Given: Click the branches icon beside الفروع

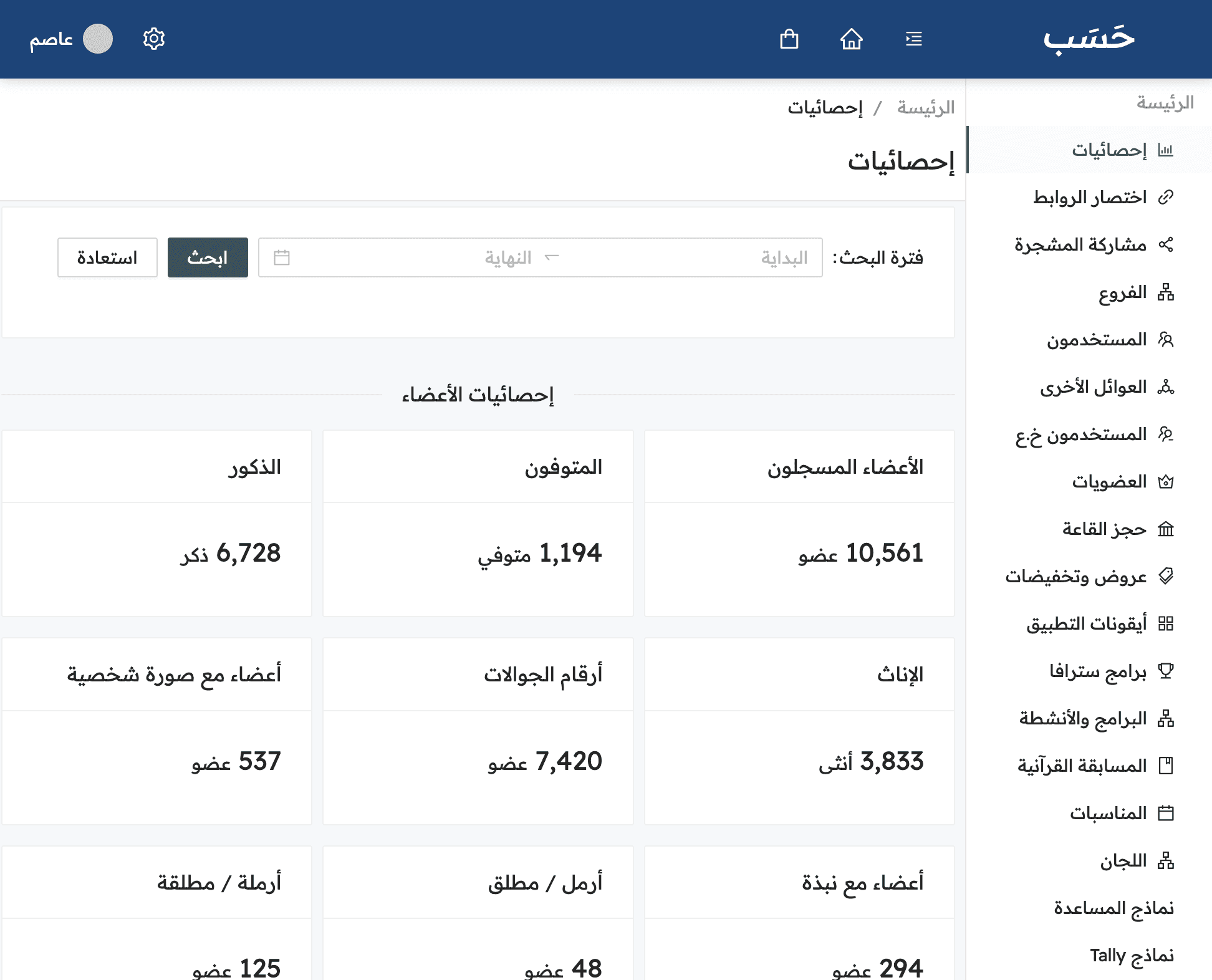Looking at the screenshot, I should tap(1166, 292).
